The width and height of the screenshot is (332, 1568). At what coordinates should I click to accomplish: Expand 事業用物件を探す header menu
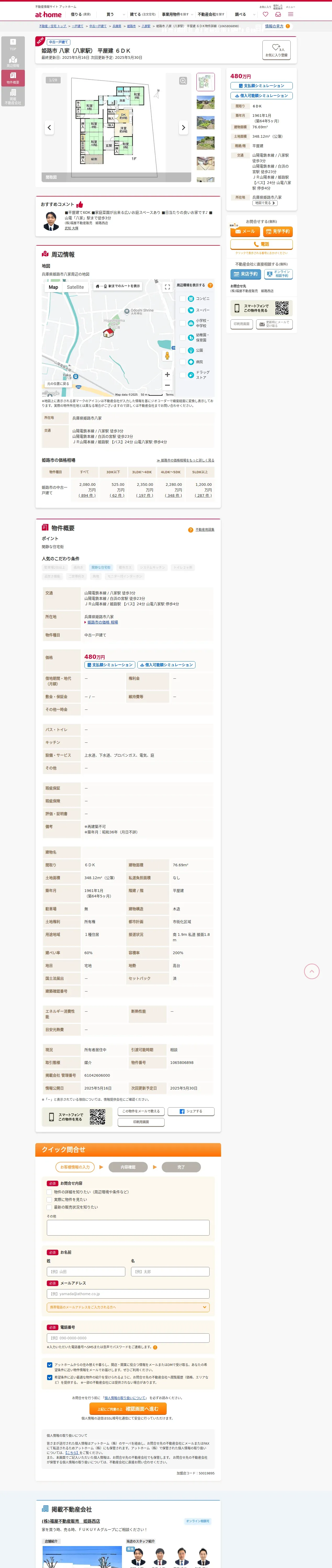pyautogui.click(x=177, y=14)
